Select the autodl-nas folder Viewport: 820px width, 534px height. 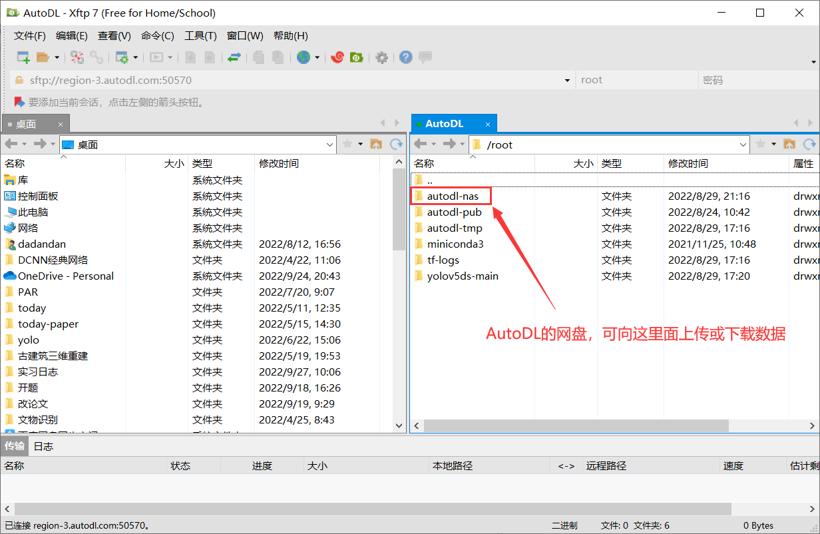pos(452,196)
